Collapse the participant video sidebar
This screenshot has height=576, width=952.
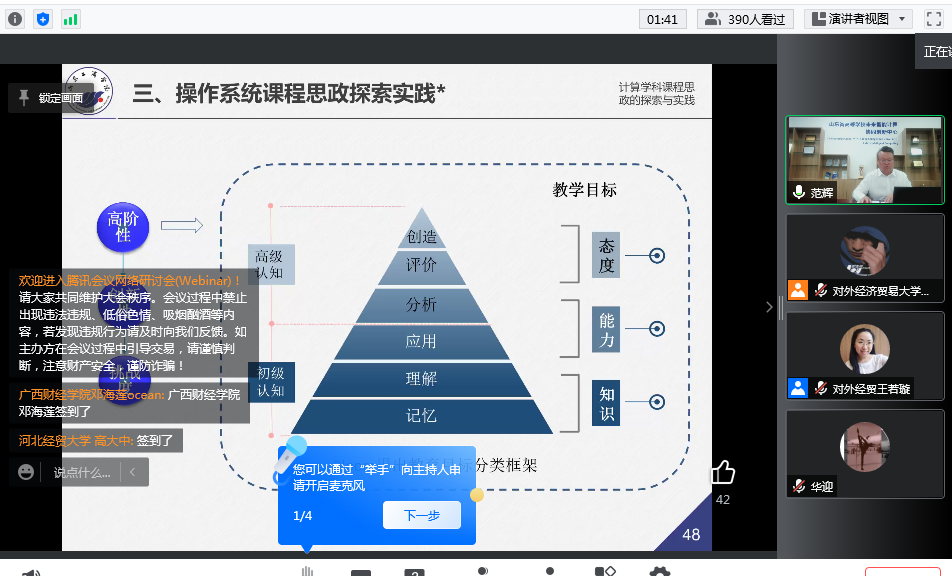click(x=769, y=307)
